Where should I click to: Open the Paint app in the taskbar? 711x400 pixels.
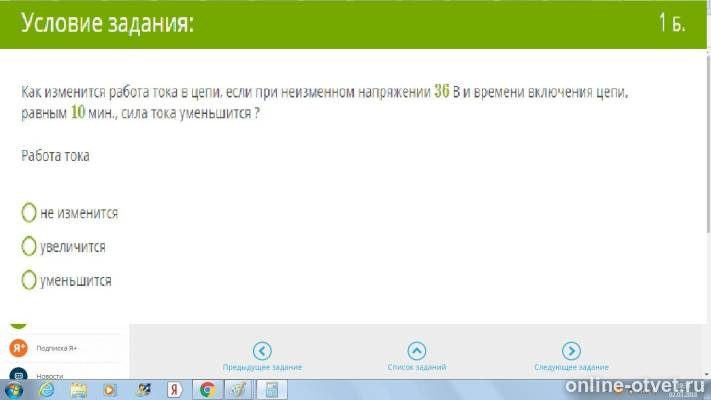[239, 390]
